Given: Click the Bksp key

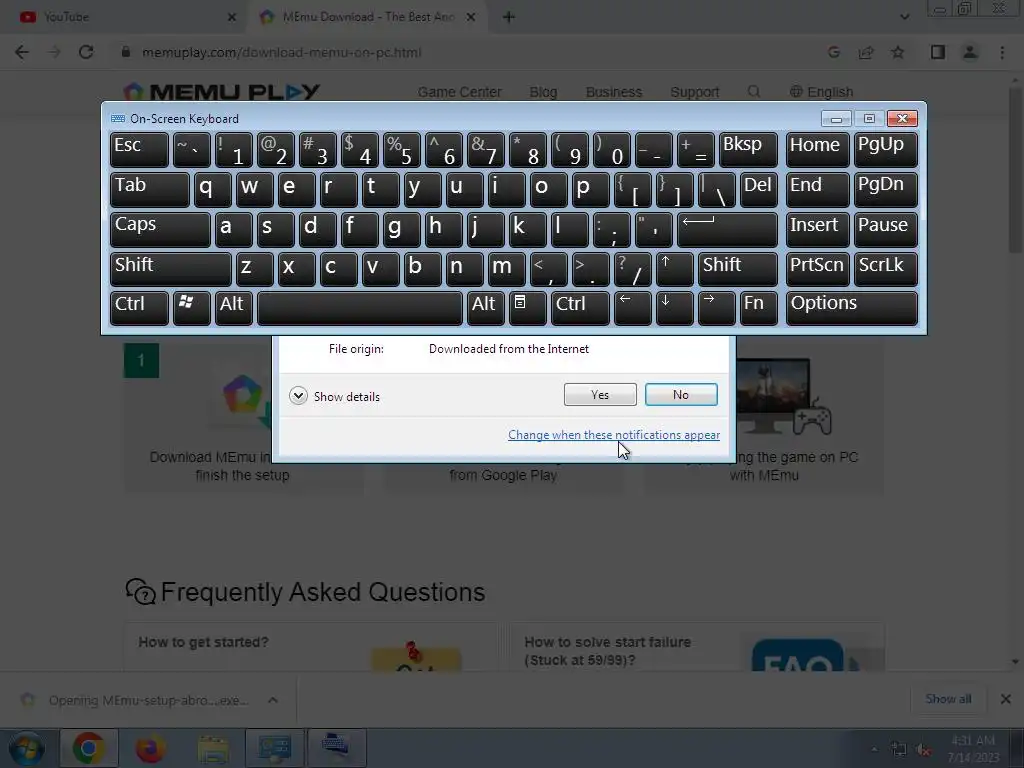Looking at the screenshot, I should tap(748, 150).
